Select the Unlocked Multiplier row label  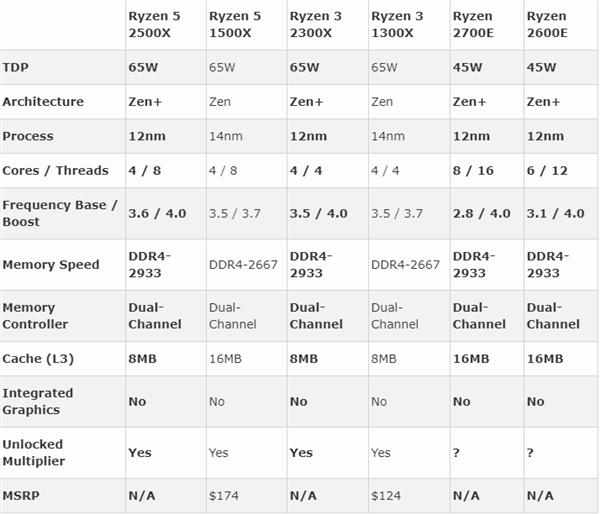33,452
